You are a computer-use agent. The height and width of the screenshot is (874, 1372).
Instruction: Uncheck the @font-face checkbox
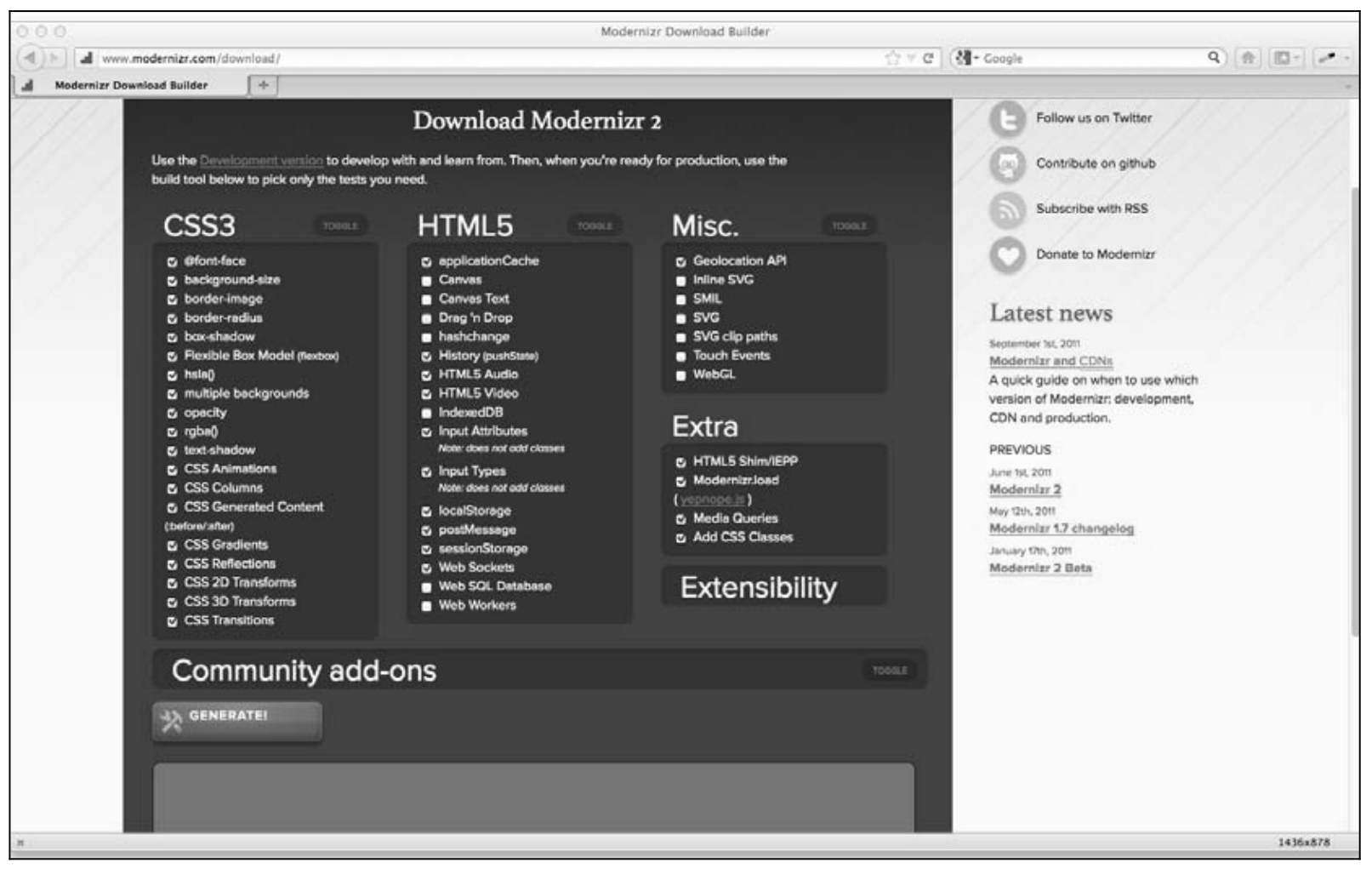(x=172, y=262)
